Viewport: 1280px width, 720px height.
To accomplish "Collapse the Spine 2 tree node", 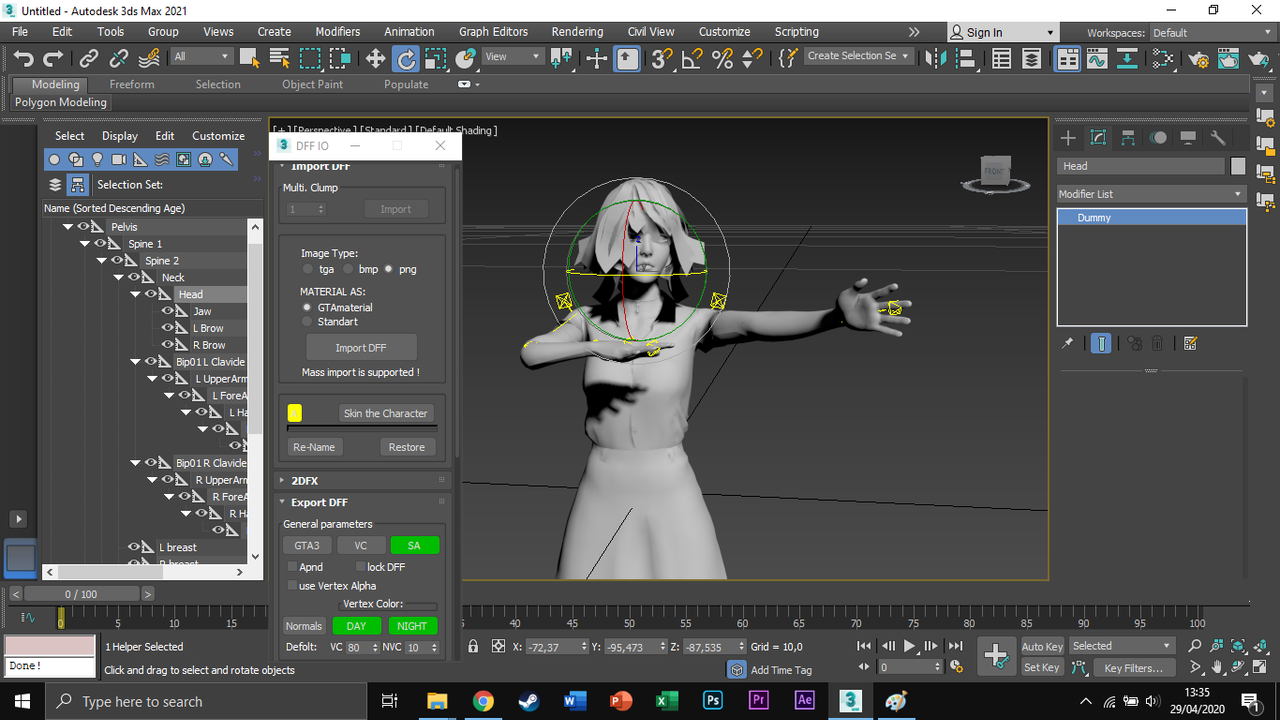I will click(102, 261).
